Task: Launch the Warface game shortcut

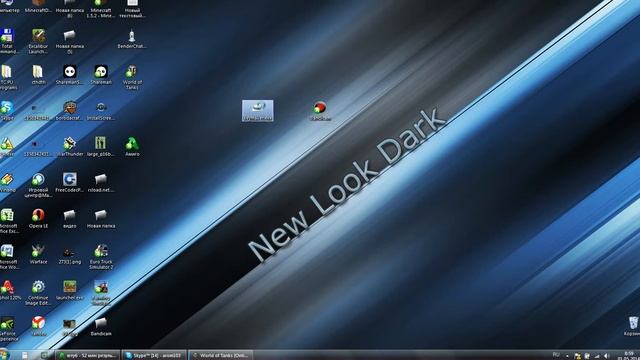Action: [38, 254]
